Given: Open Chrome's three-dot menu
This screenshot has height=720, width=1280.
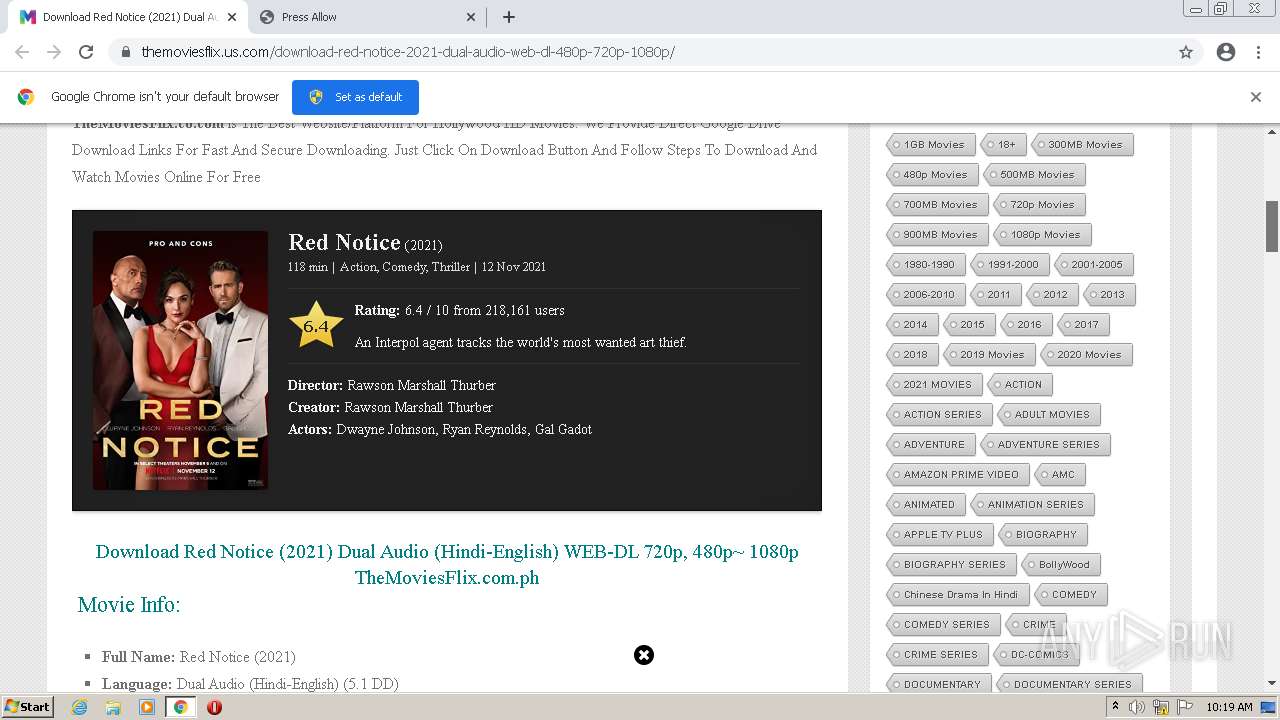Looking at the screenshot, I should pos(1258,52).
